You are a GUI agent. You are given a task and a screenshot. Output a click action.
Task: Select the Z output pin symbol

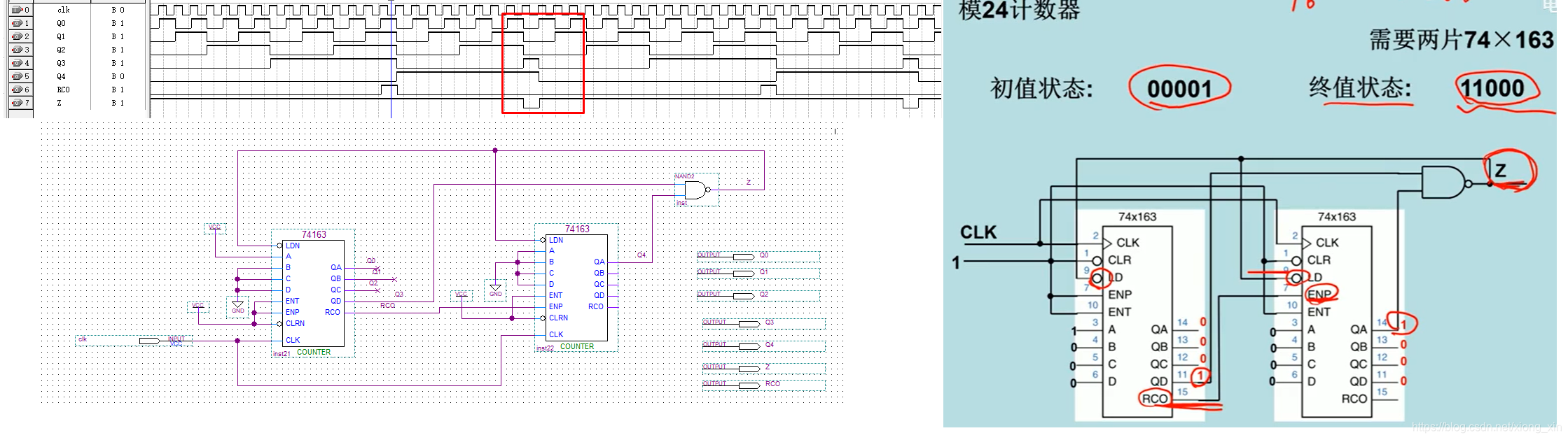point(748,369)
